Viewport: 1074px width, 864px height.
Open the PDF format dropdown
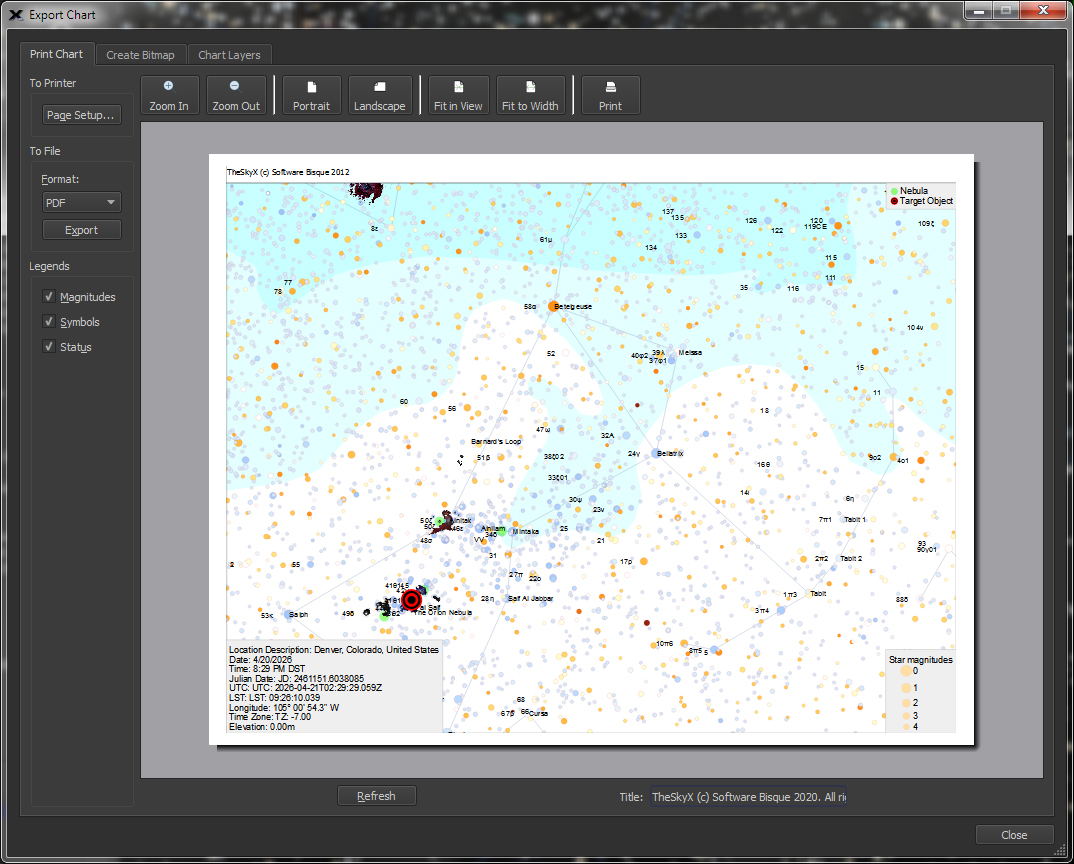(81, 202)
